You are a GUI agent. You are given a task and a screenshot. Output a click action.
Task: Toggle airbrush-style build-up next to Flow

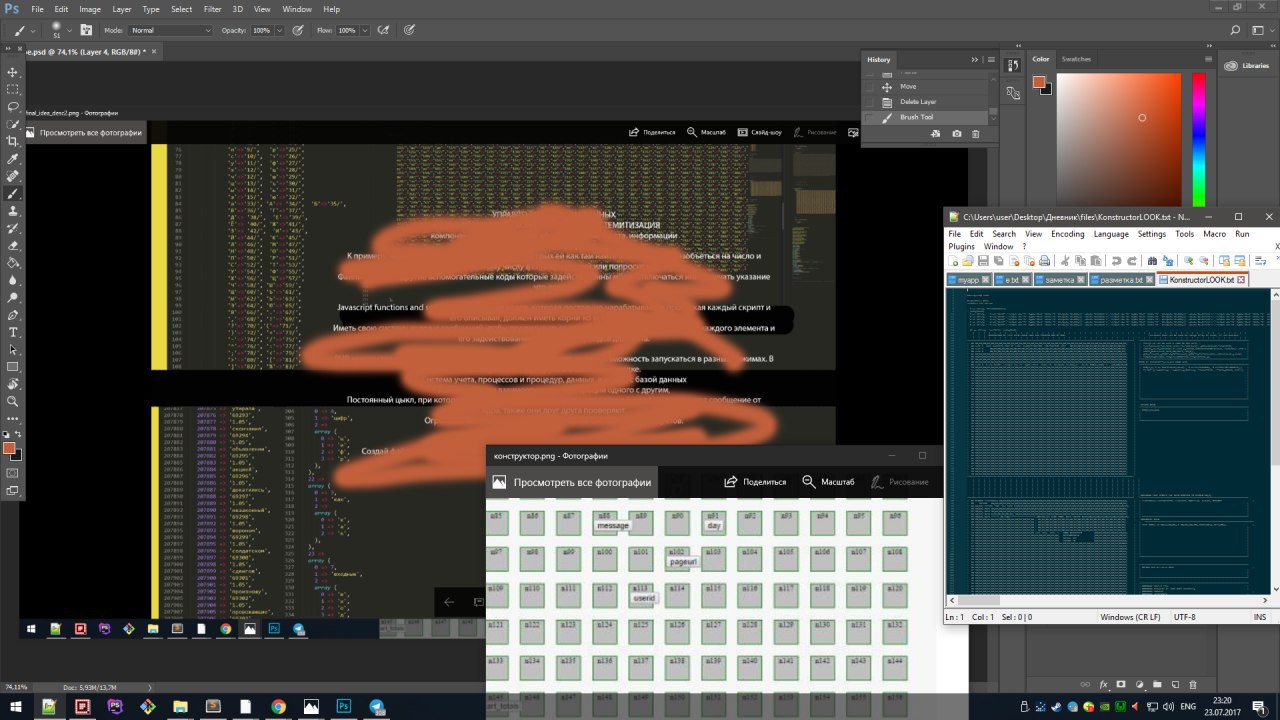point(384,31)
